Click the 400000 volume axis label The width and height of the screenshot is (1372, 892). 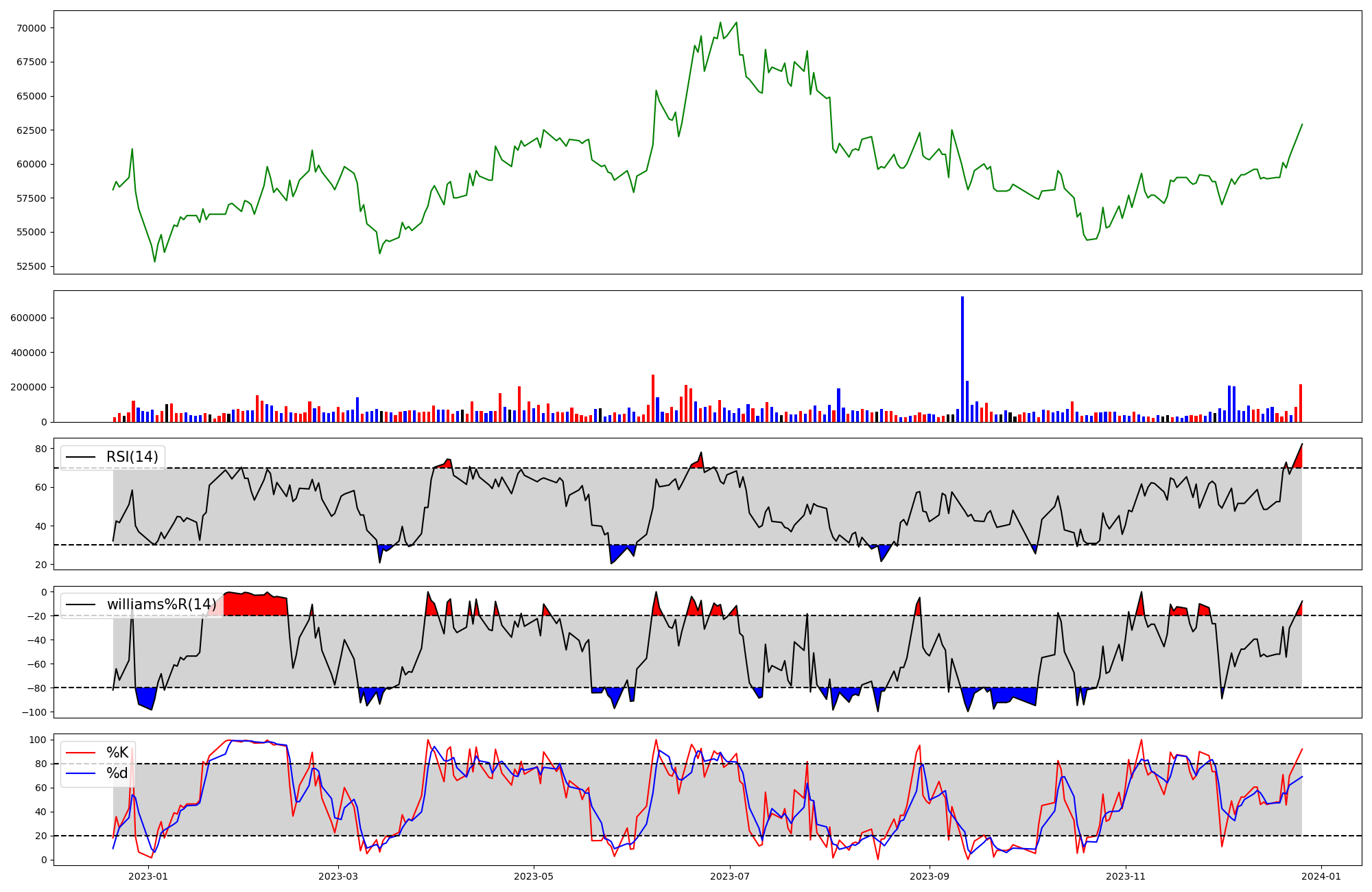tap(29, 353)
